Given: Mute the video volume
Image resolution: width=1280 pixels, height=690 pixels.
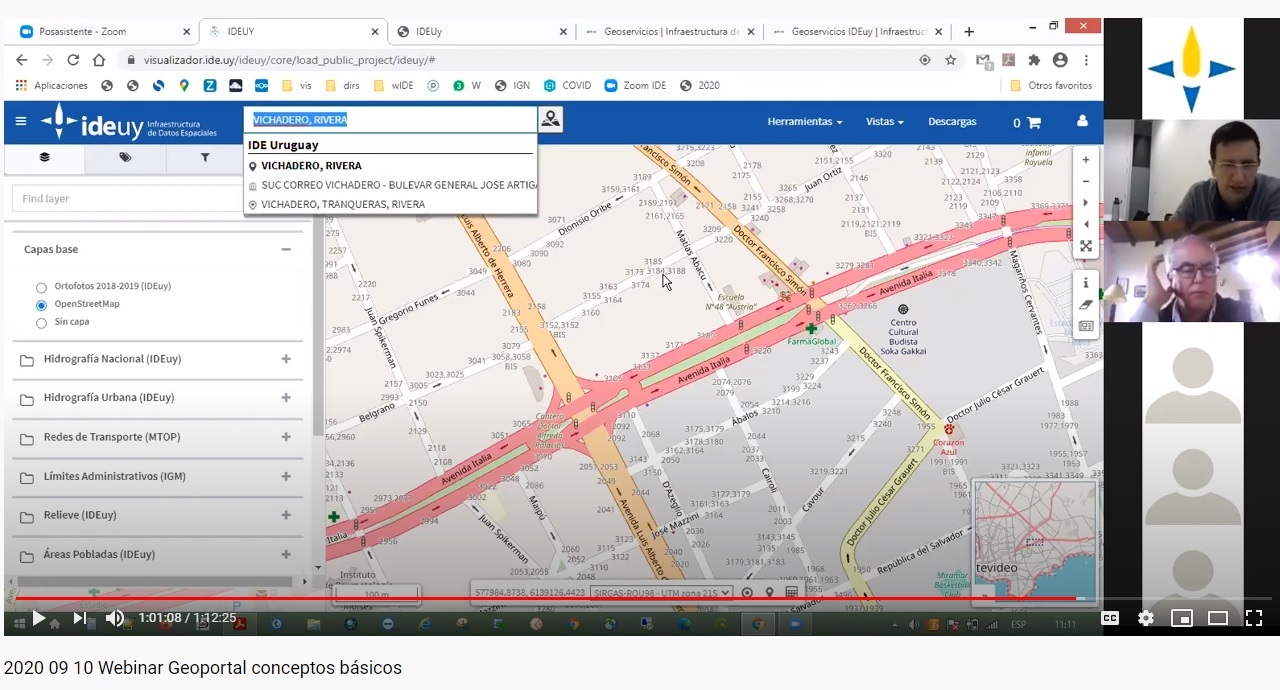Looking at the screenshot, I should point(114,618).
